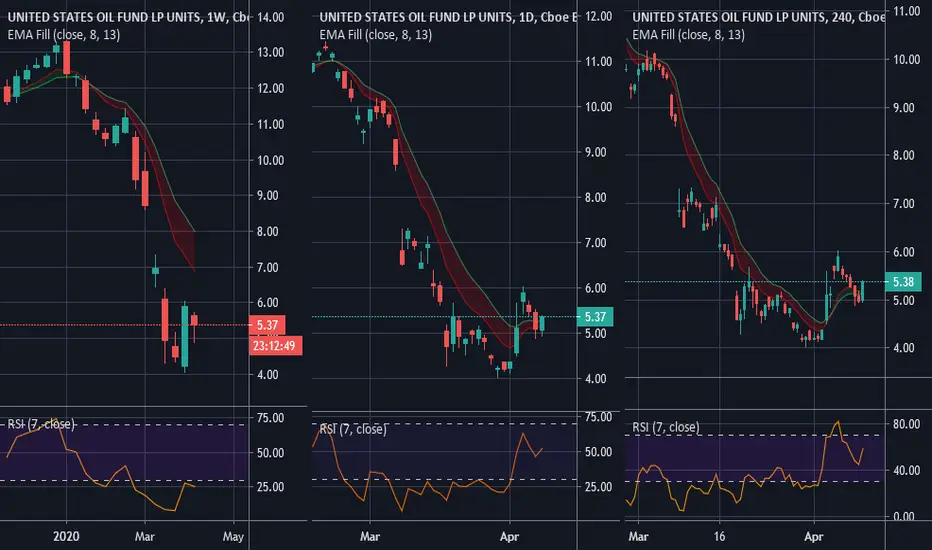Click the 2020 date label on weekly time axis
The image size is (932, 550).
[66, 536]
